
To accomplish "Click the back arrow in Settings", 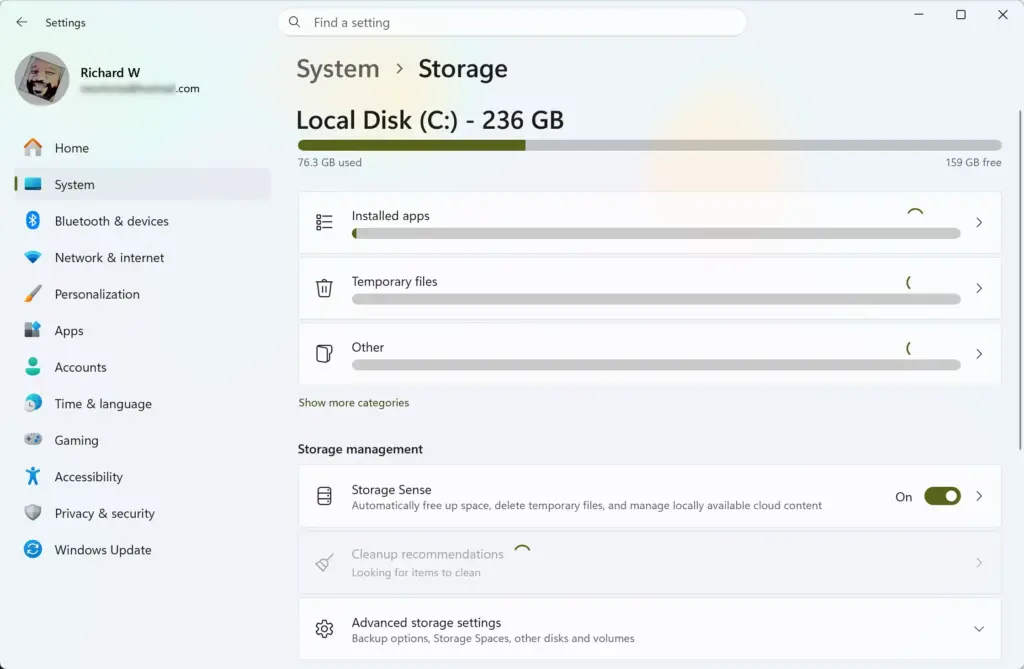I will point(22,22).
